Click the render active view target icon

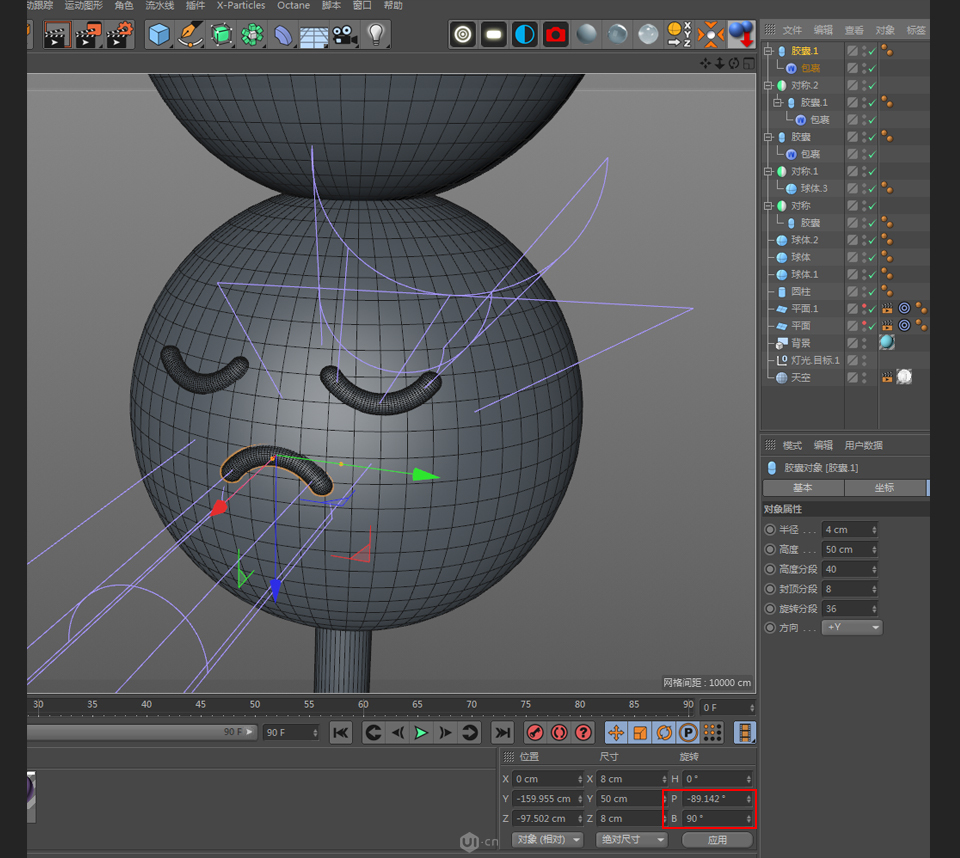[462, 34]
